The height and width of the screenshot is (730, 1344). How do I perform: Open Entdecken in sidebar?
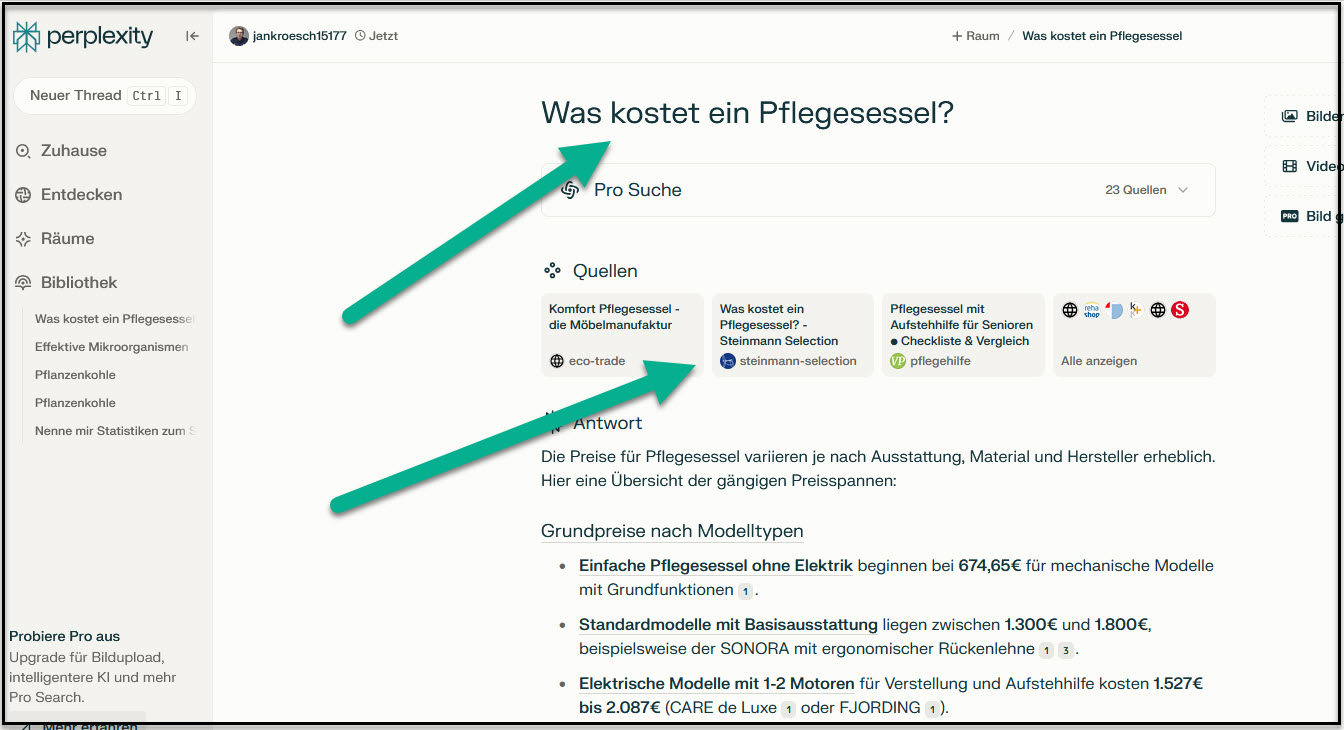(x=68, y=195)
